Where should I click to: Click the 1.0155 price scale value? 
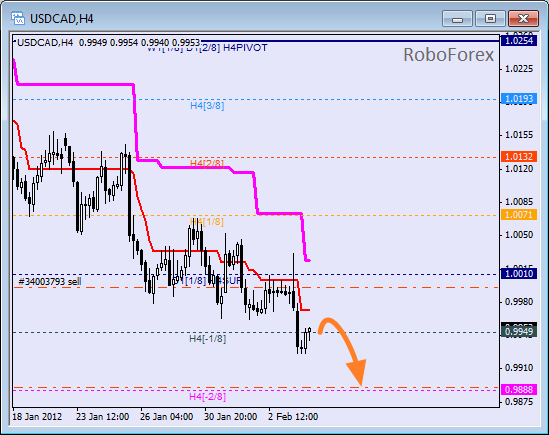click(x=519, y=135)
